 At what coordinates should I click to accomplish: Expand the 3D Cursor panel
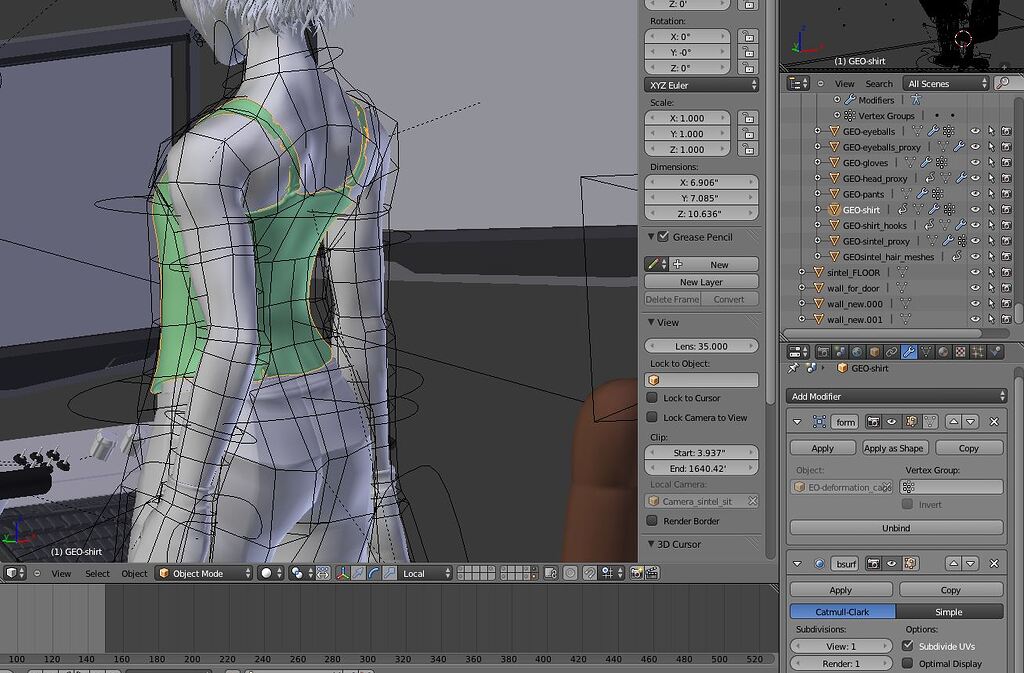point(651,544)
